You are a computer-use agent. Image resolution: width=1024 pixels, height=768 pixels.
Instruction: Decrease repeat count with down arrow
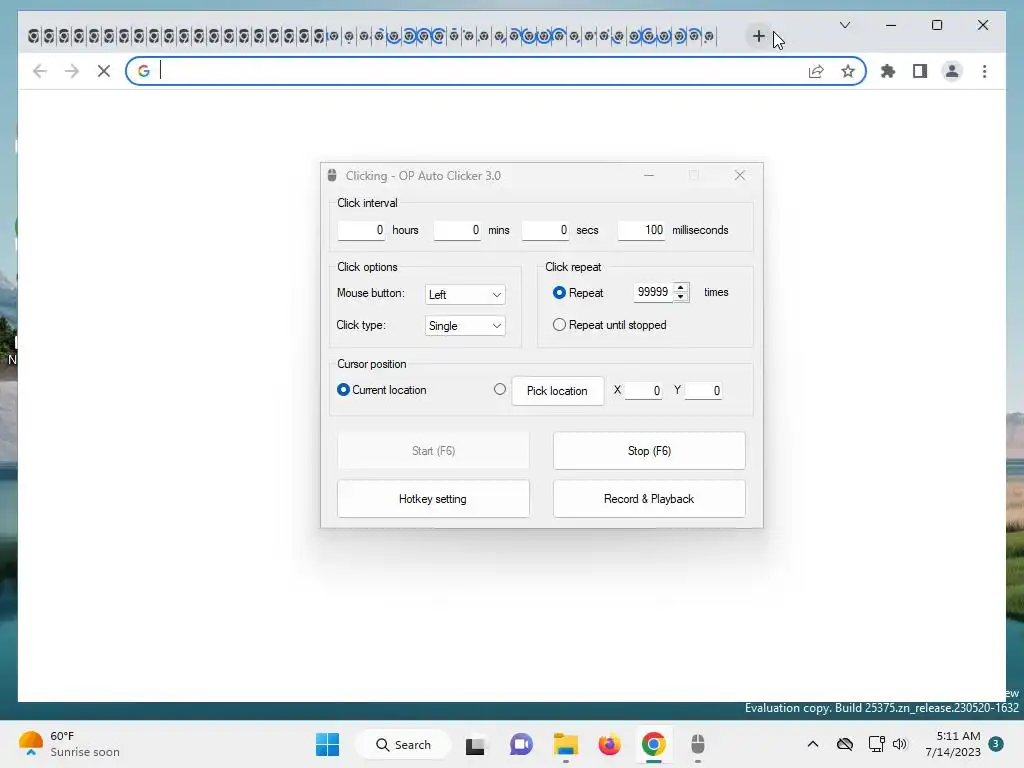coord(680,296)
